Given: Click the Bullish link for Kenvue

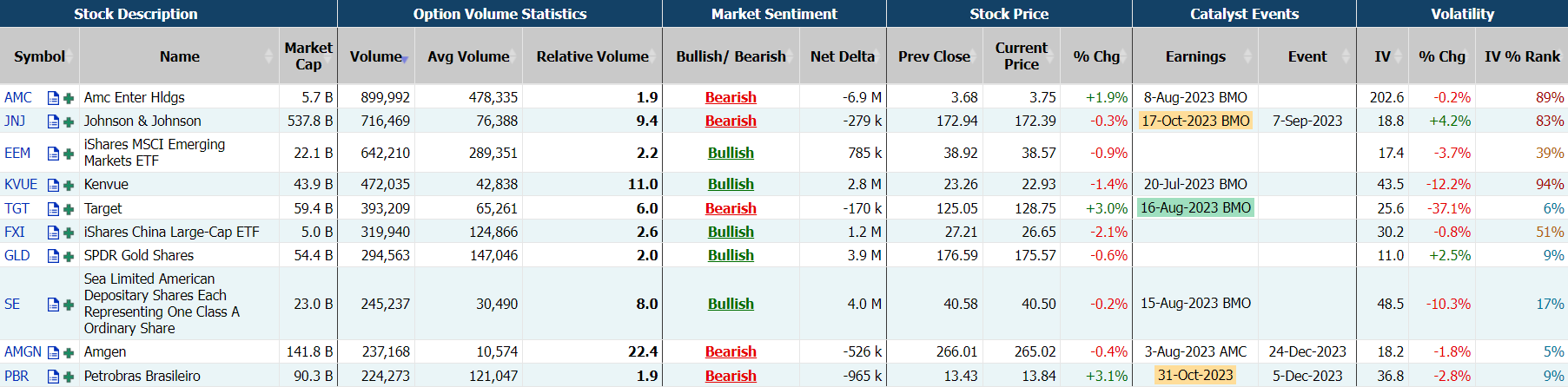Looking at the screenshot, I should (x=731, y=185).
